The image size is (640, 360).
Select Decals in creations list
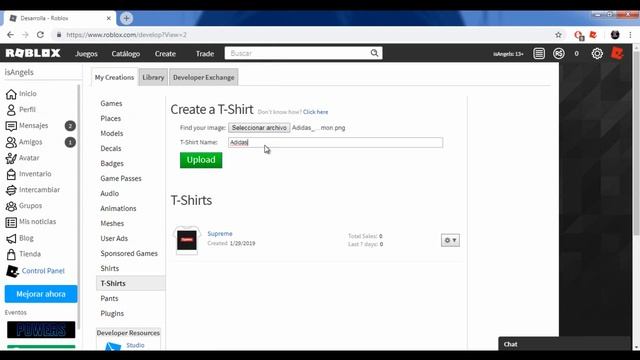111,149
